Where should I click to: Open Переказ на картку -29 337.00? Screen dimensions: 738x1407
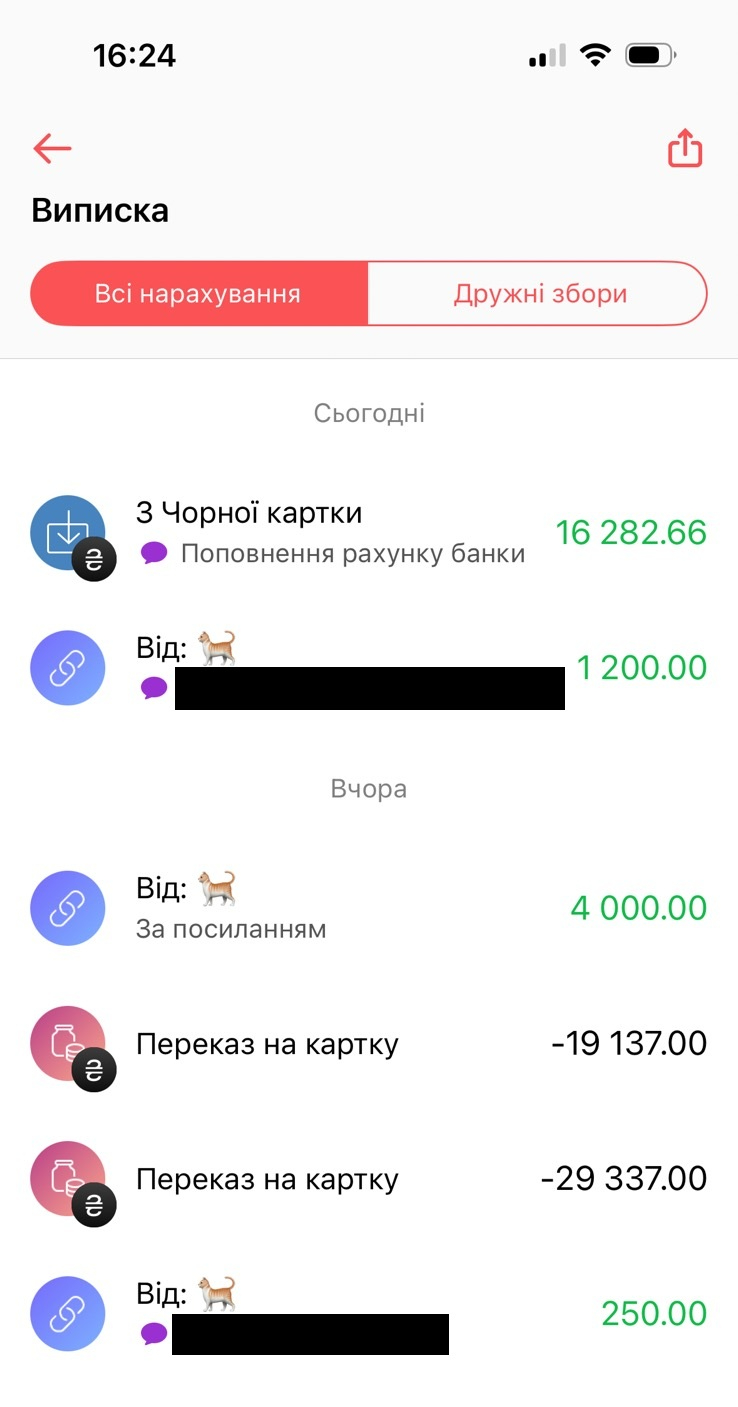[267, 1180]
